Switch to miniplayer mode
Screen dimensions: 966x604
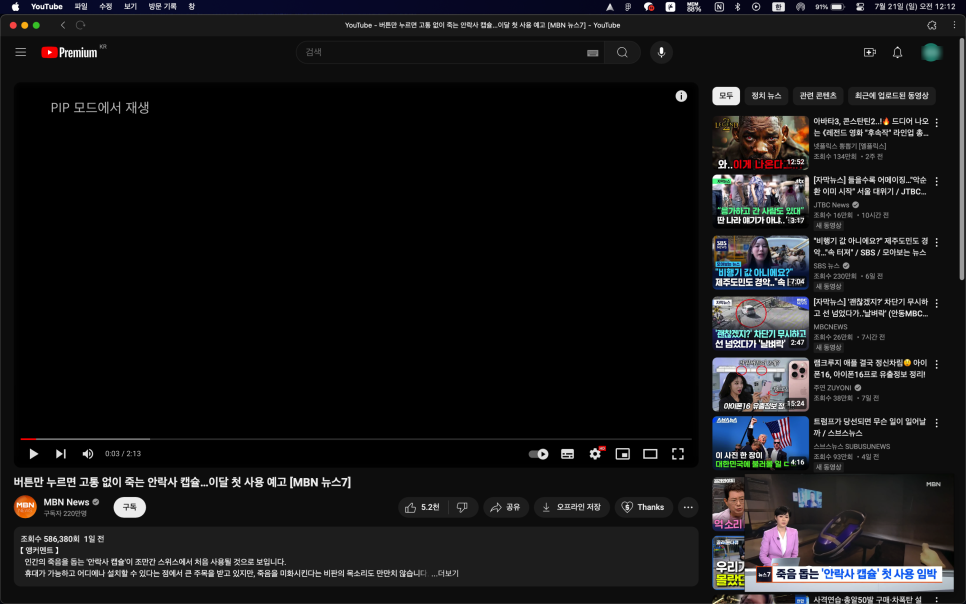coord(623,454)
